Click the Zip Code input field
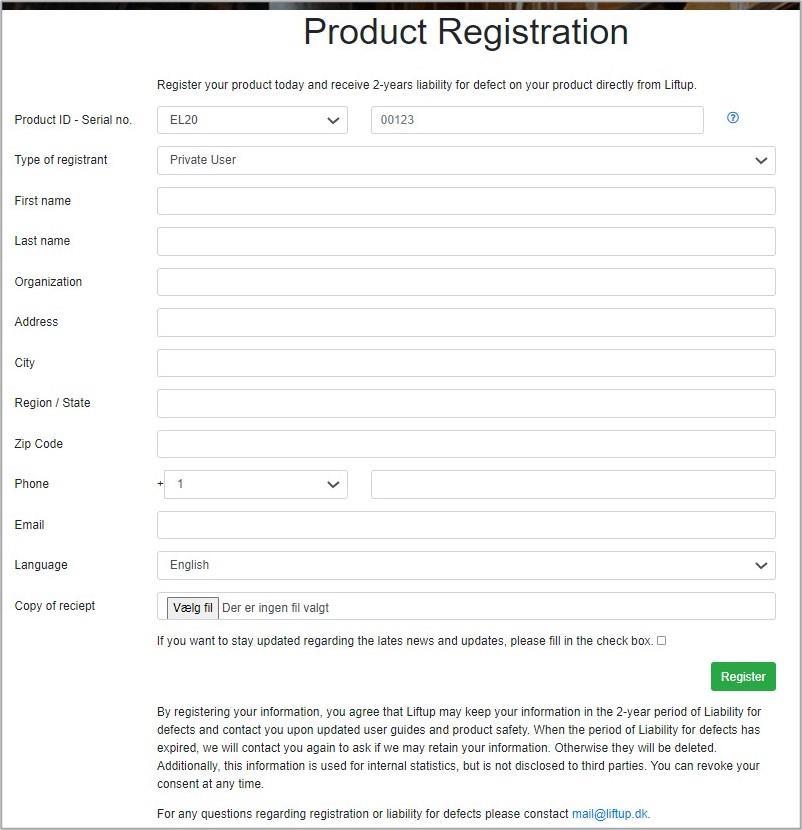The image size is (802, 830). [466, 444]
